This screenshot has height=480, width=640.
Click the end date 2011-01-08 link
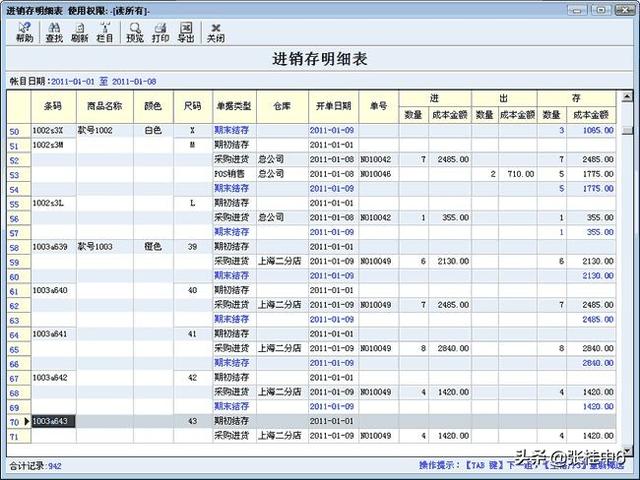click(134, 82)
